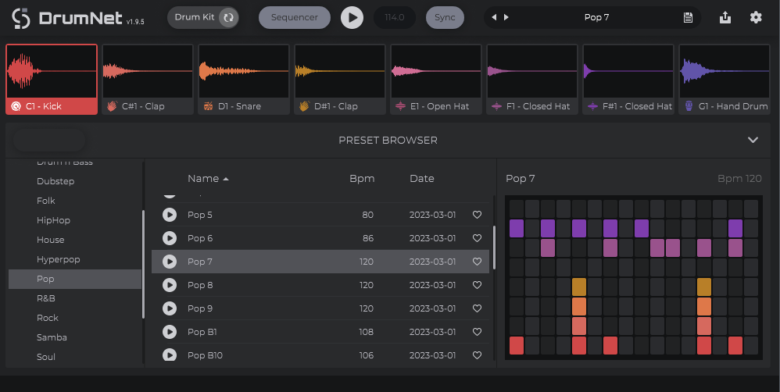The image size is (780, 392).
Task: Start playback with the play button
Action: (352, 17)
